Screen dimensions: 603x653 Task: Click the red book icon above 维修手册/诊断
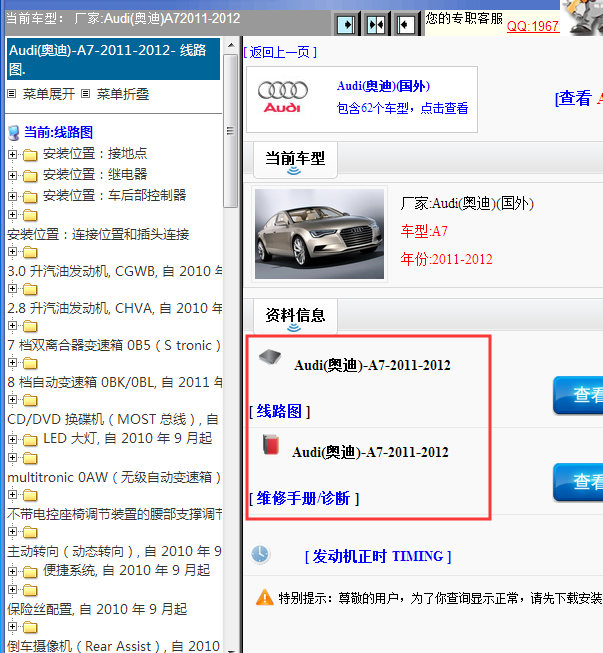(271, 444)
